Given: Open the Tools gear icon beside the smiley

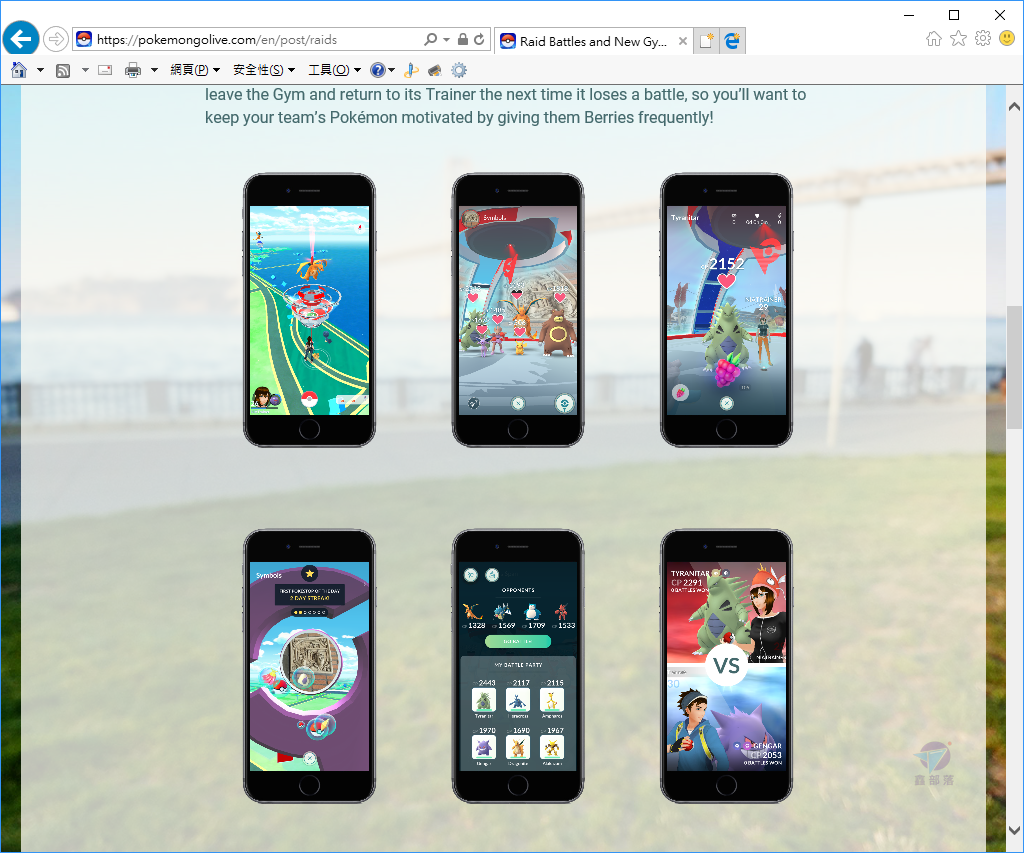Looking at the screenshot, I should tap(982, 39).
